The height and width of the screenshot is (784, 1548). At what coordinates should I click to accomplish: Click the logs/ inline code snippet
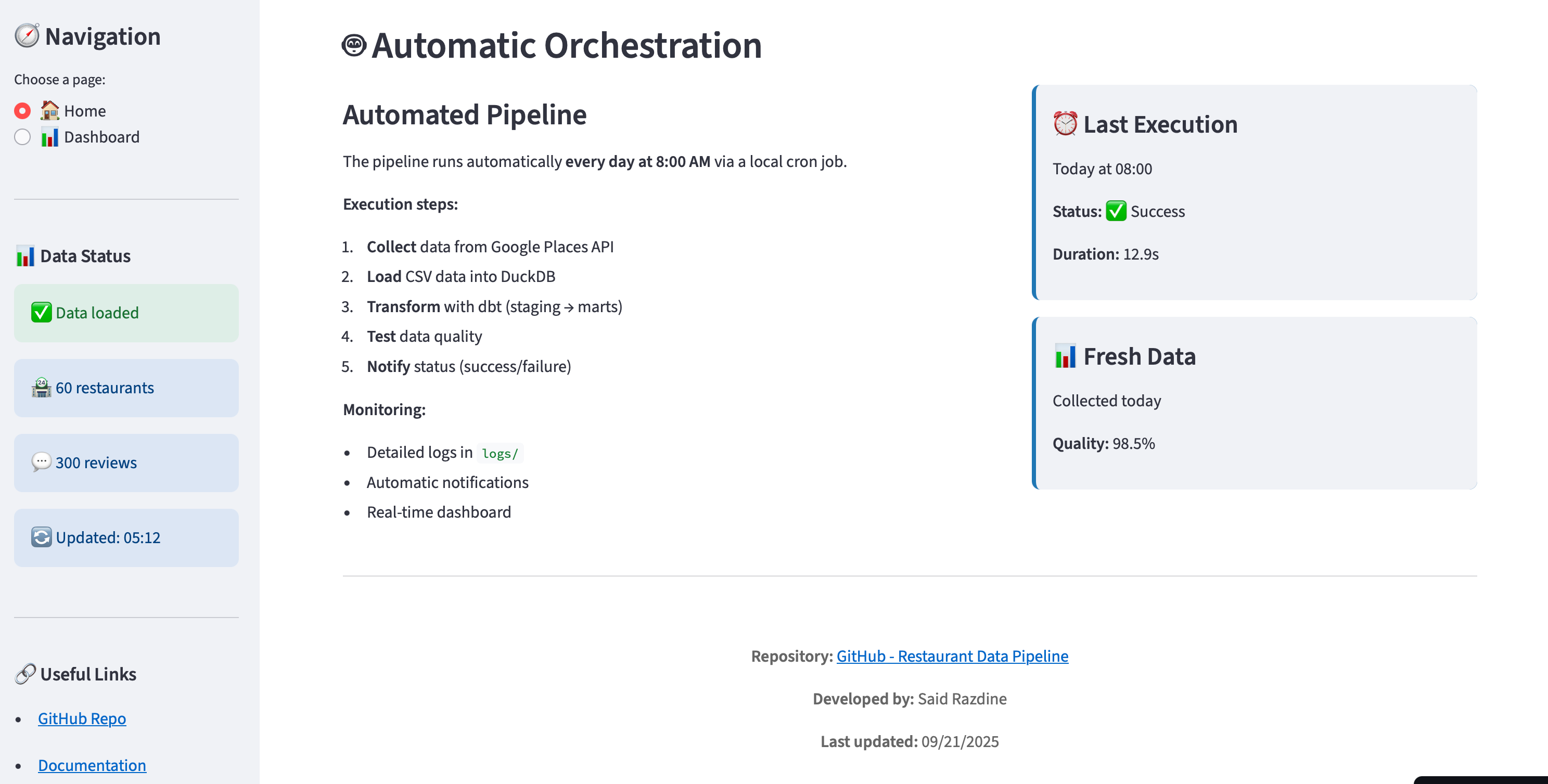tap(500, 453)
